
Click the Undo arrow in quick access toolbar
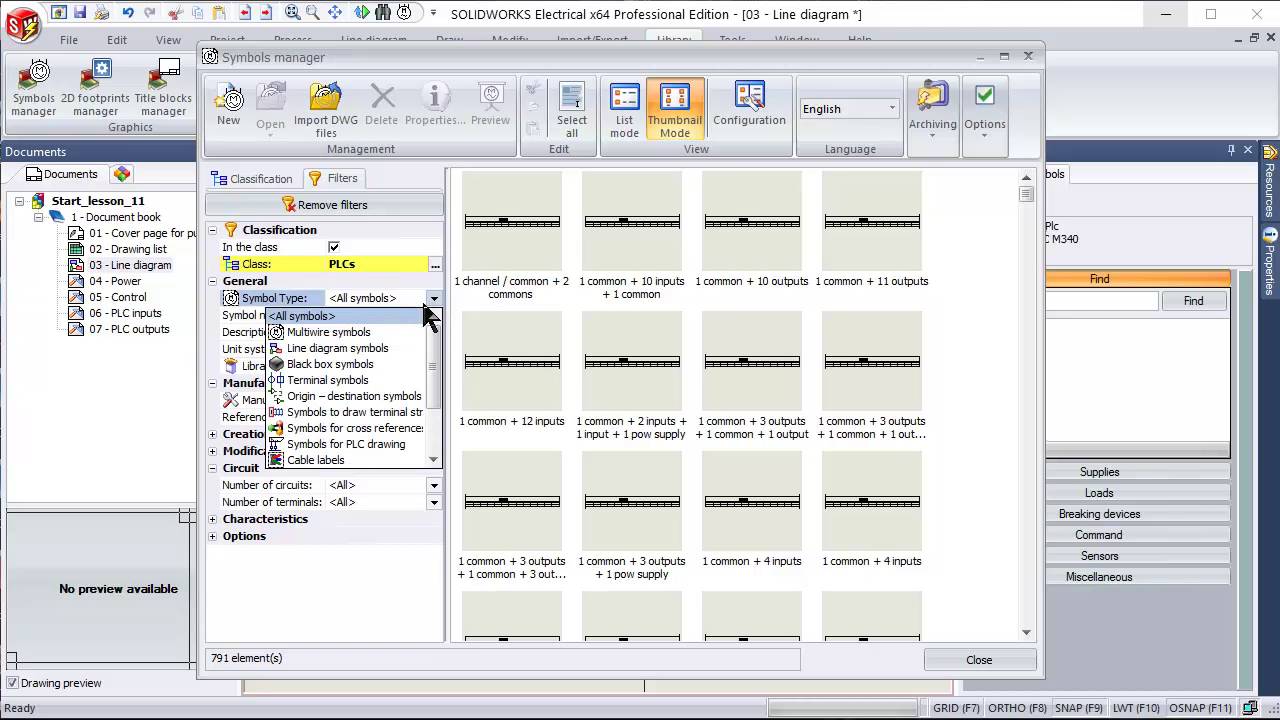click(128, 13)
